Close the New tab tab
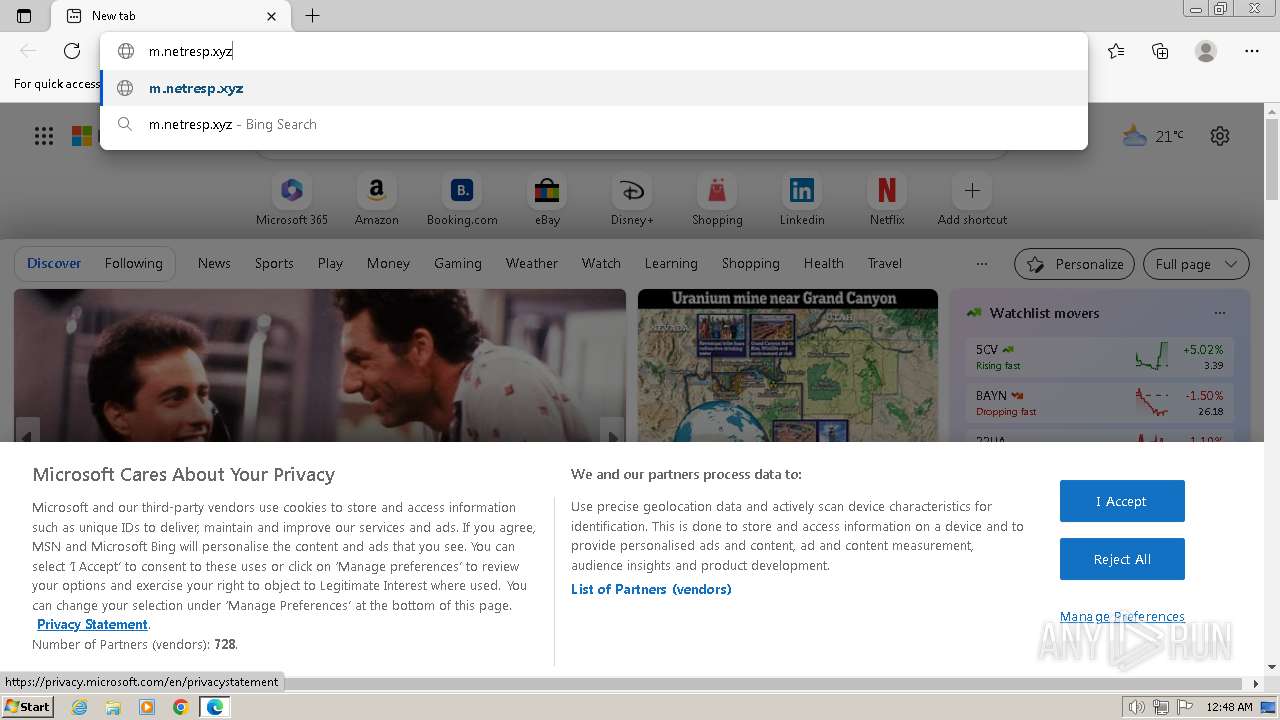 click(x=272, y=16)
